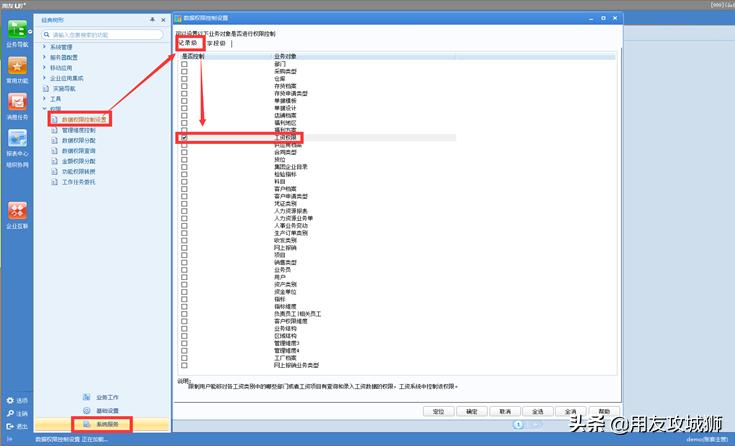Open the 报表中心 sidebar icon
The width and height of the screenshot is (735, 446).
coord(17,138)
